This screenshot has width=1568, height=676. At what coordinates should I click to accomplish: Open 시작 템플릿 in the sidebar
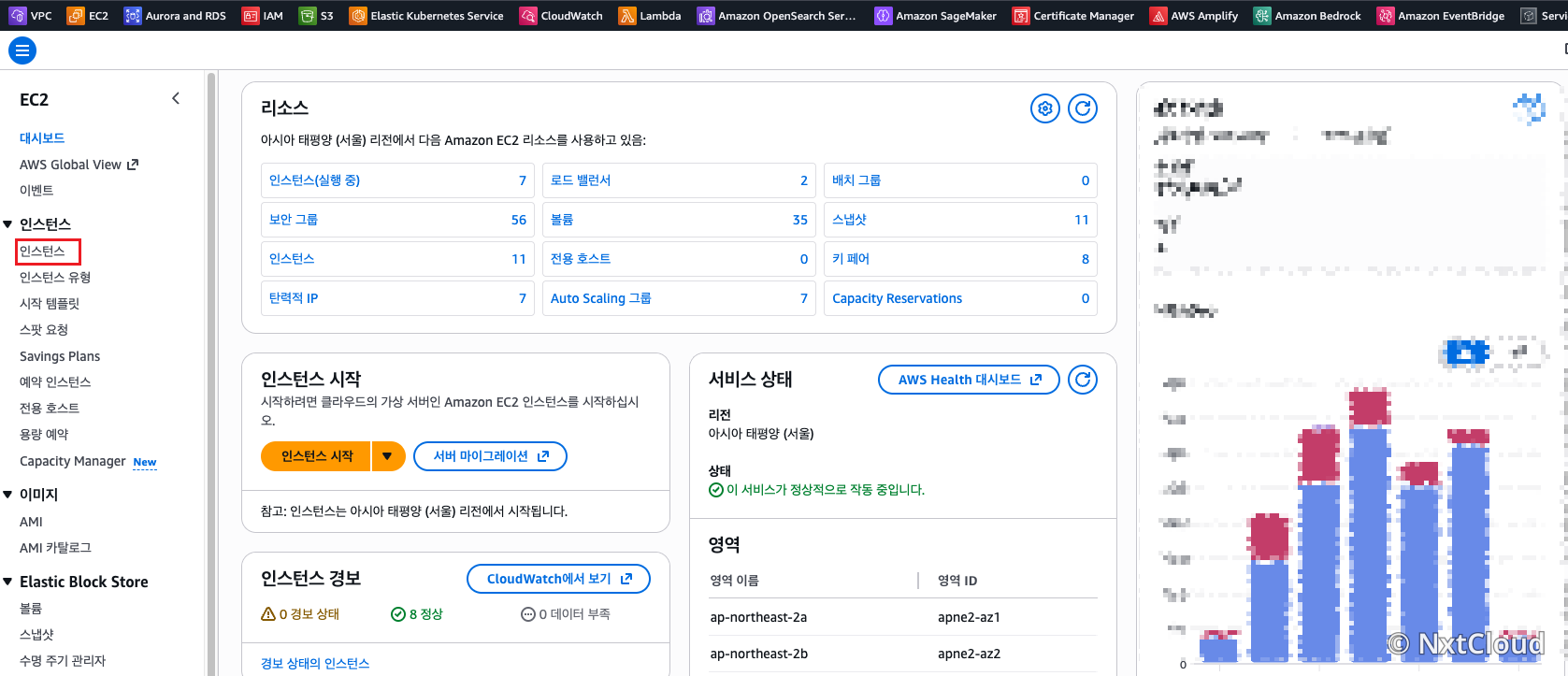point(50,304)
